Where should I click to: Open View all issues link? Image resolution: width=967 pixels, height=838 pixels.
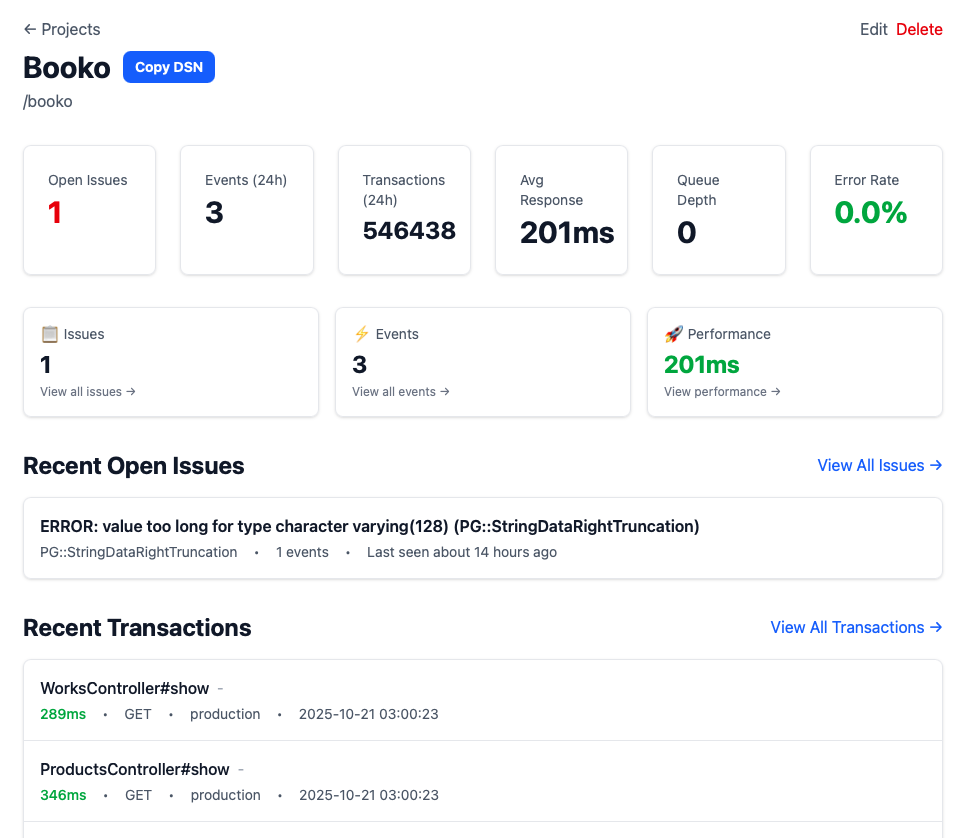coord(88,392)
